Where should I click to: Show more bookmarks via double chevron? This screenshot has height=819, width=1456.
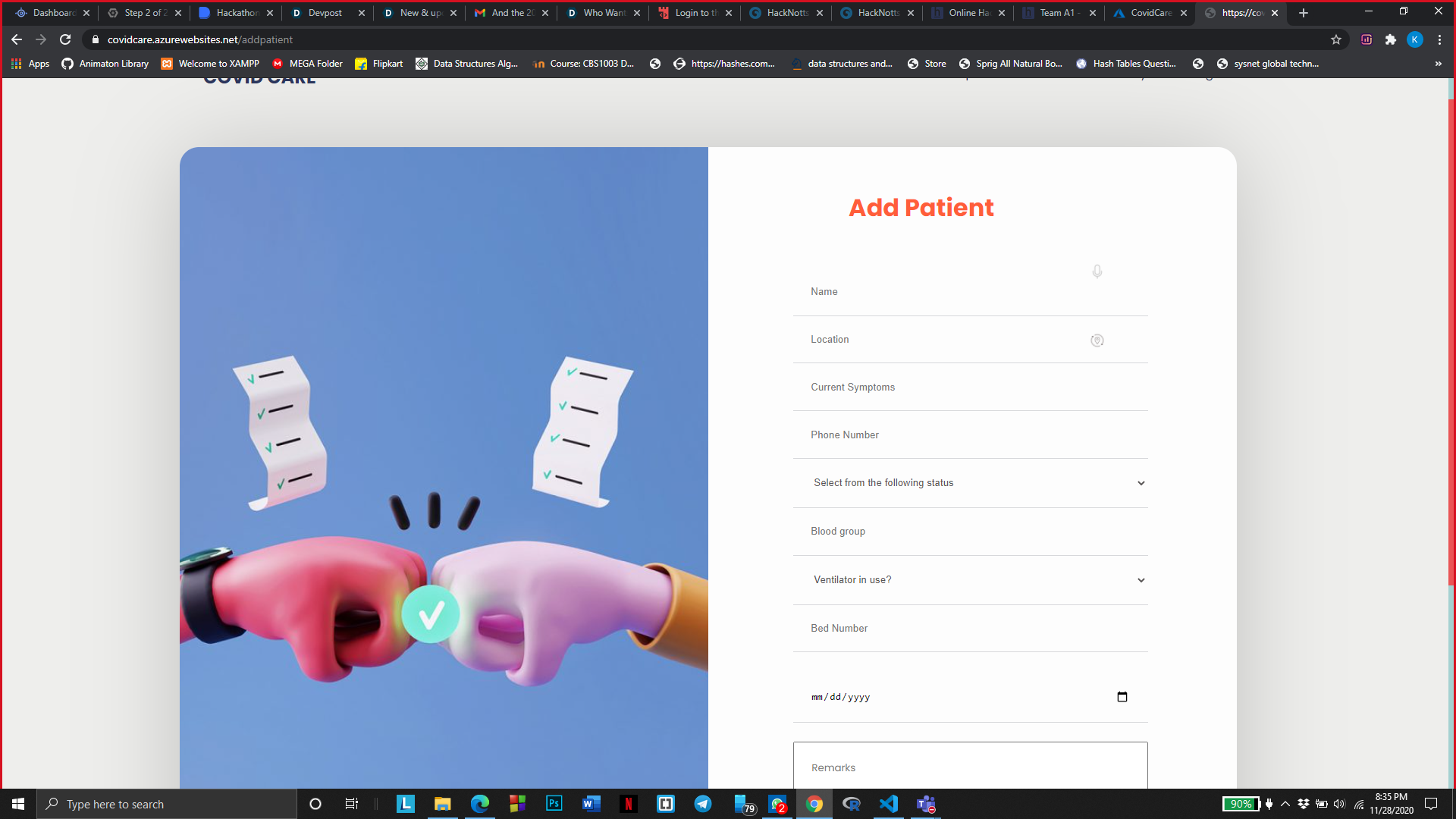tap(1438, 64)
